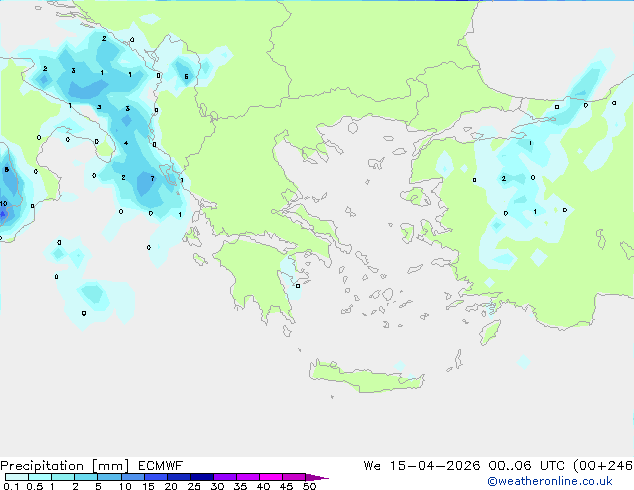Click the "4" precipitation value on the map
The width and height of the screenshot is (634, 490).
coord(126,143)
